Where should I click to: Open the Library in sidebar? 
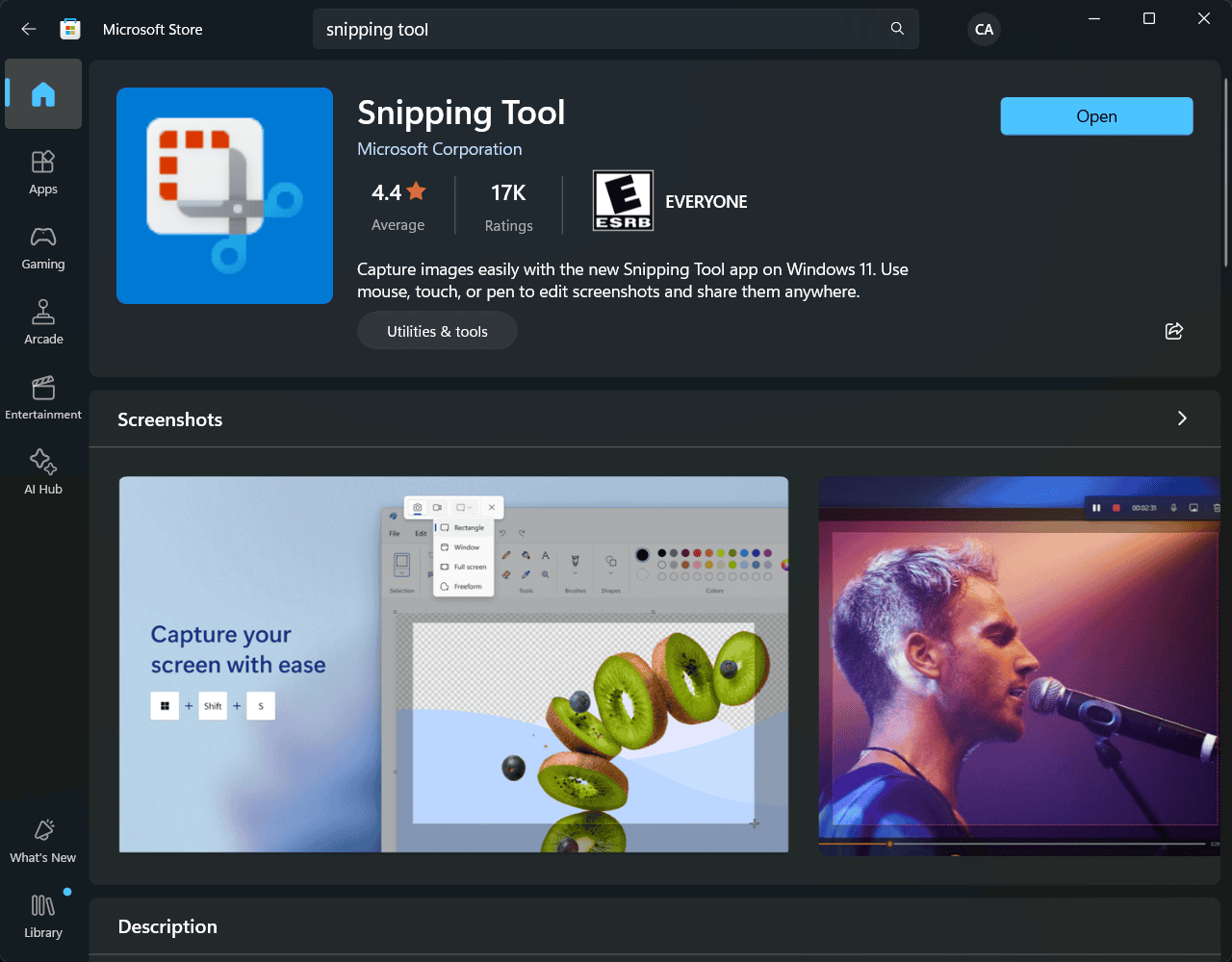coord(43,916)
